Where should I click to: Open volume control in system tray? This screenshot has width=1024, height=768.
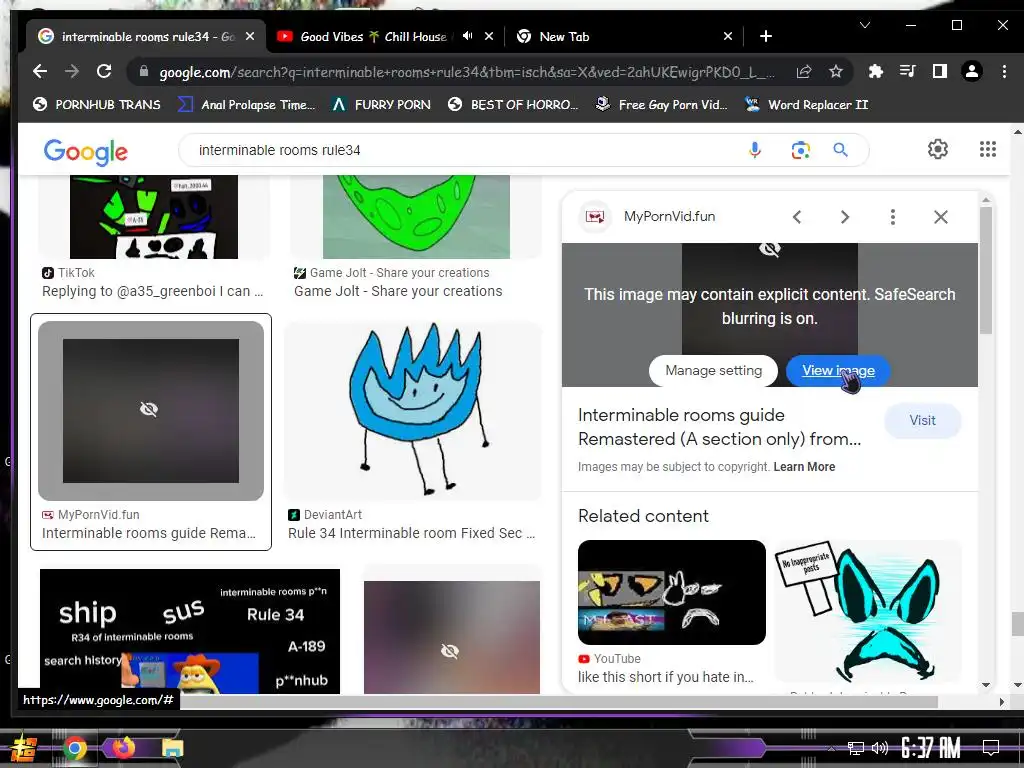click(880, 748)
